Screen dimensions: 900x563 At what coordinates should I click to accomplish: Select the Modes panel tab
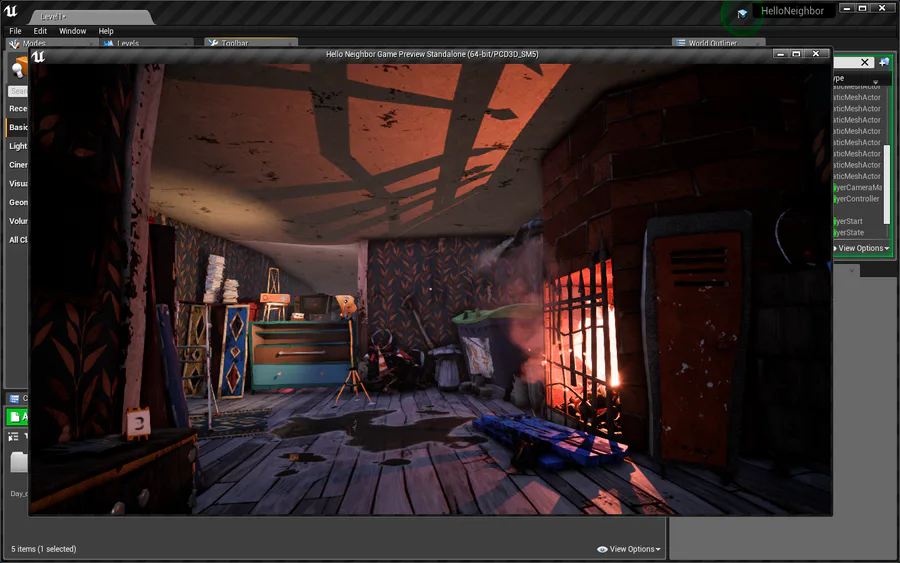tap(53, 43)
